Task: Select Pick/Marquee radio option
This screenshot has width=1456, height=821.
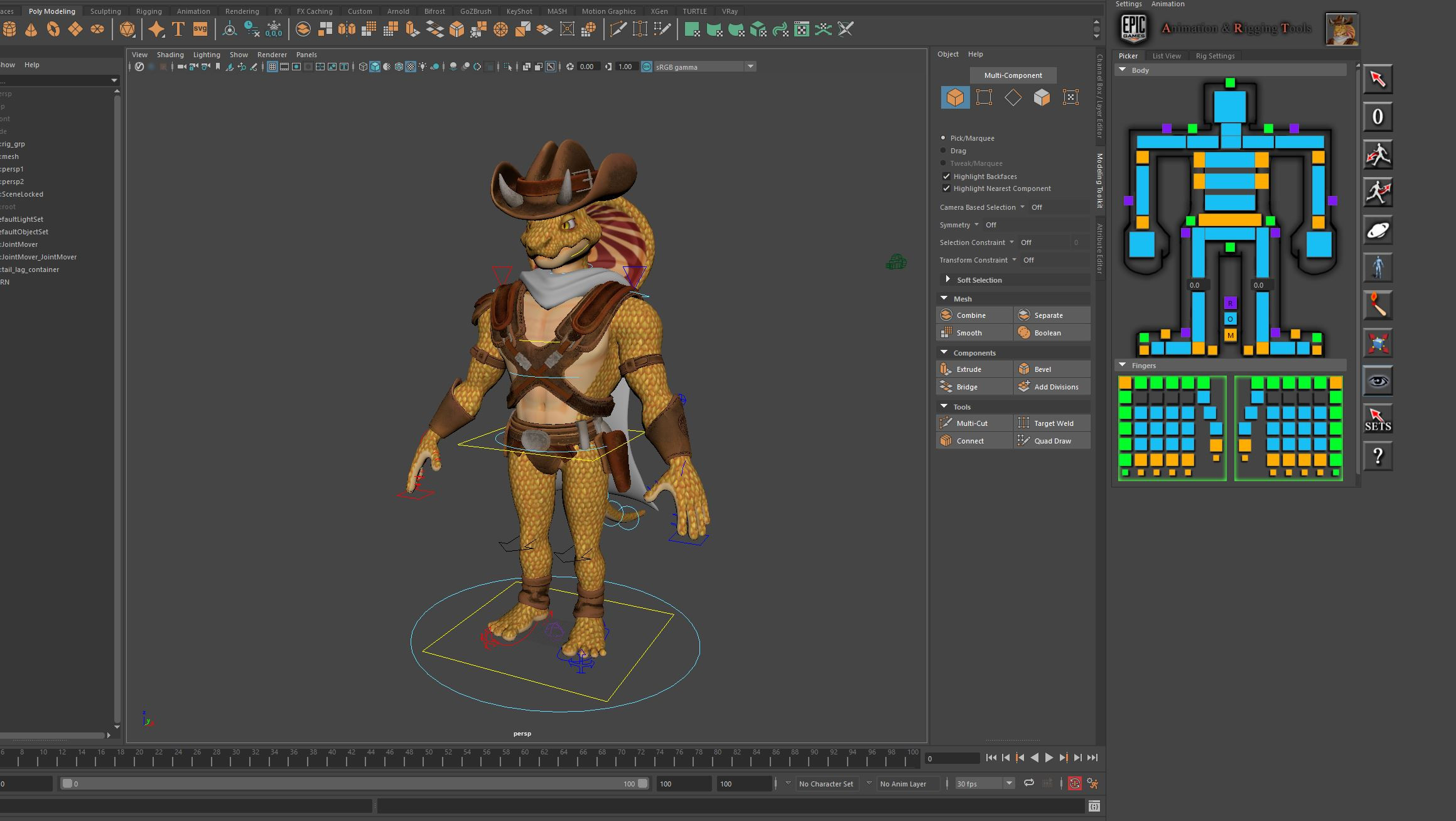Action: point(943,138)
